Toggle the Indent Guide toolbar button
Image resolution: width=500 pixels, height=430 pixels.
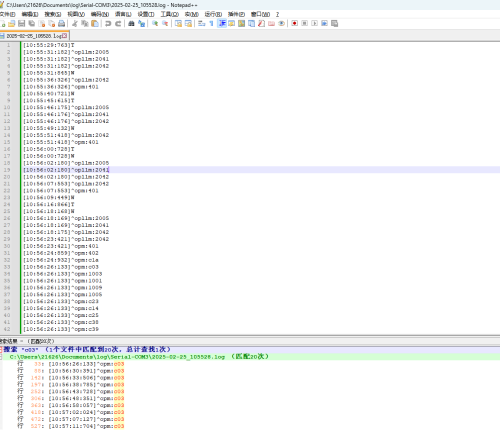tap(222, 23)
